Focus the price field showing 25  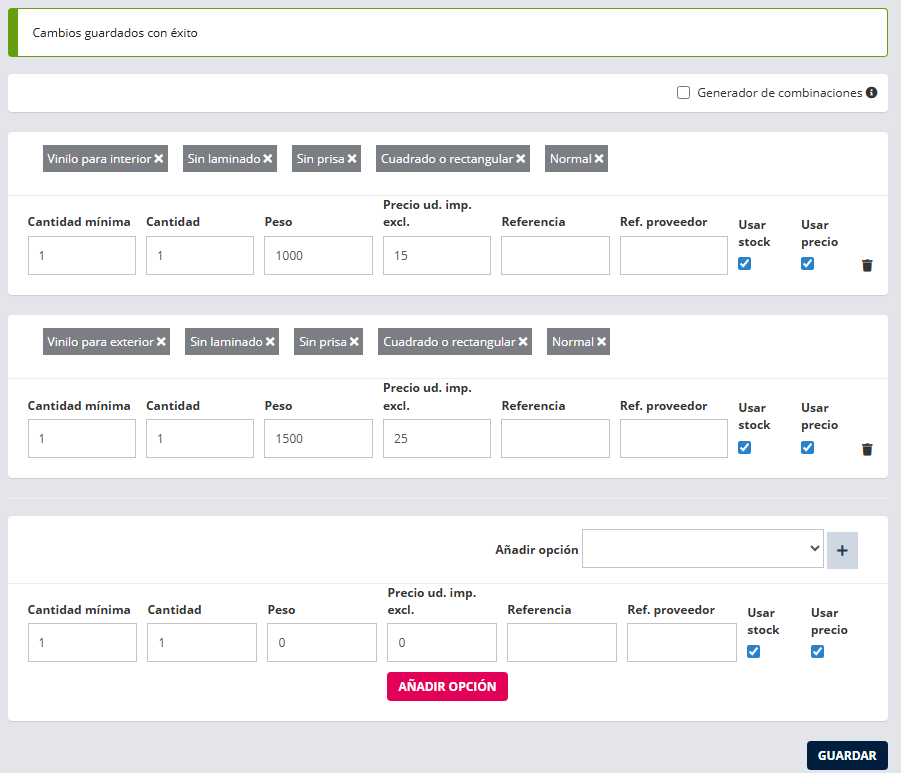[x=436, y=439]
